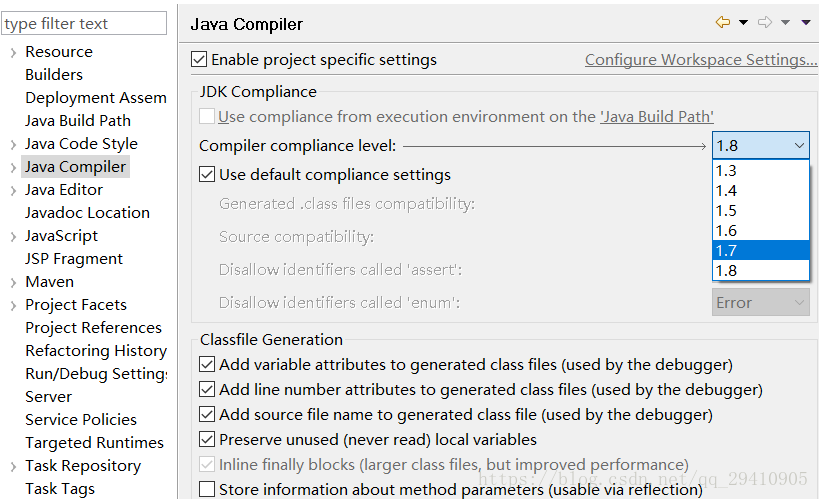
Task: Expand the Resource tree node
Action: (x=13, y=52)
